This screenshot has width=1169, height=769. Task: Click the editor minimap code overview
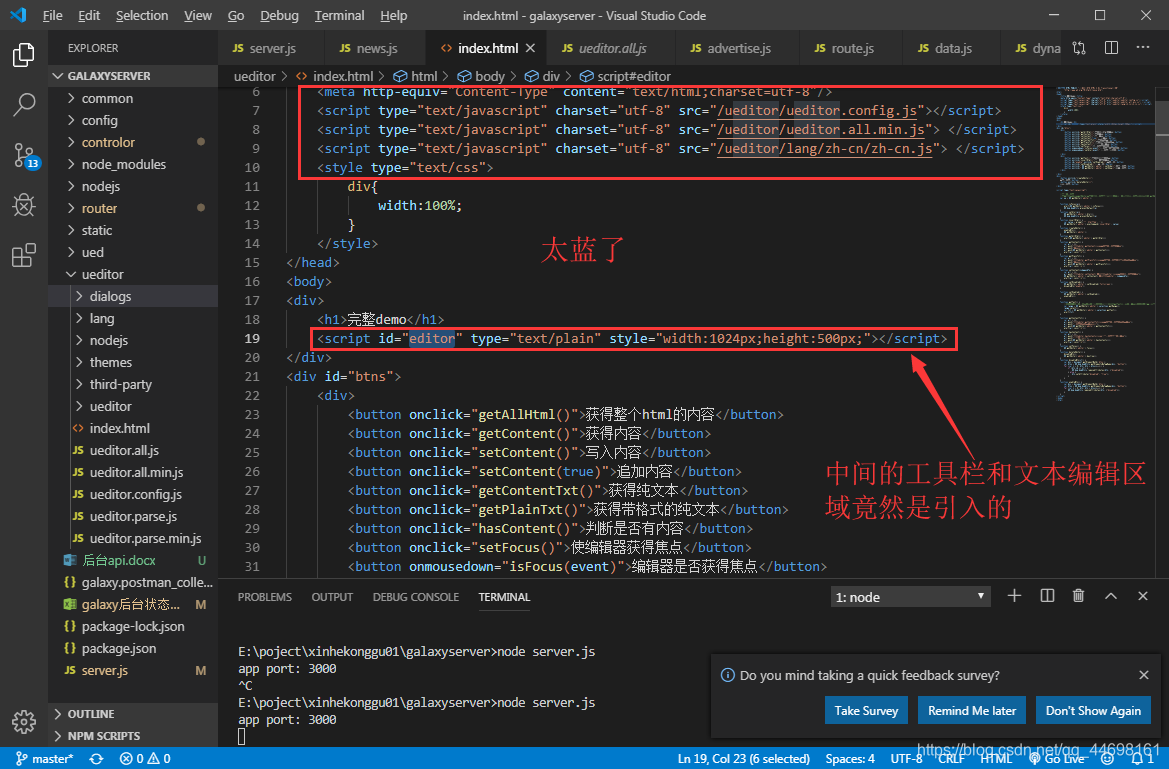pyautogui.click(x=1105, y=246)
